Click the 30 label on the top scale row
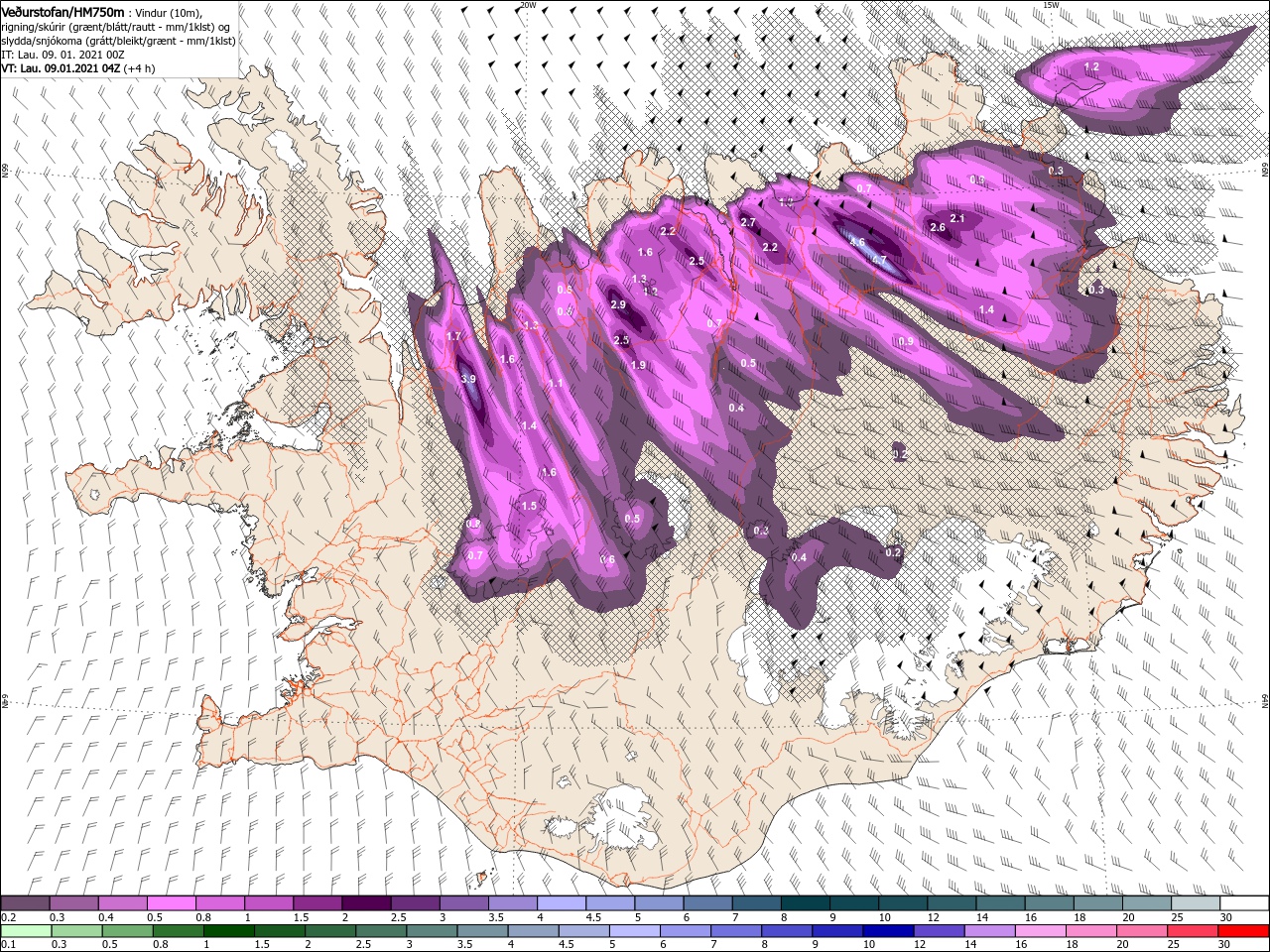This screenshot has height=952, width=1270. click(1226, 917)
